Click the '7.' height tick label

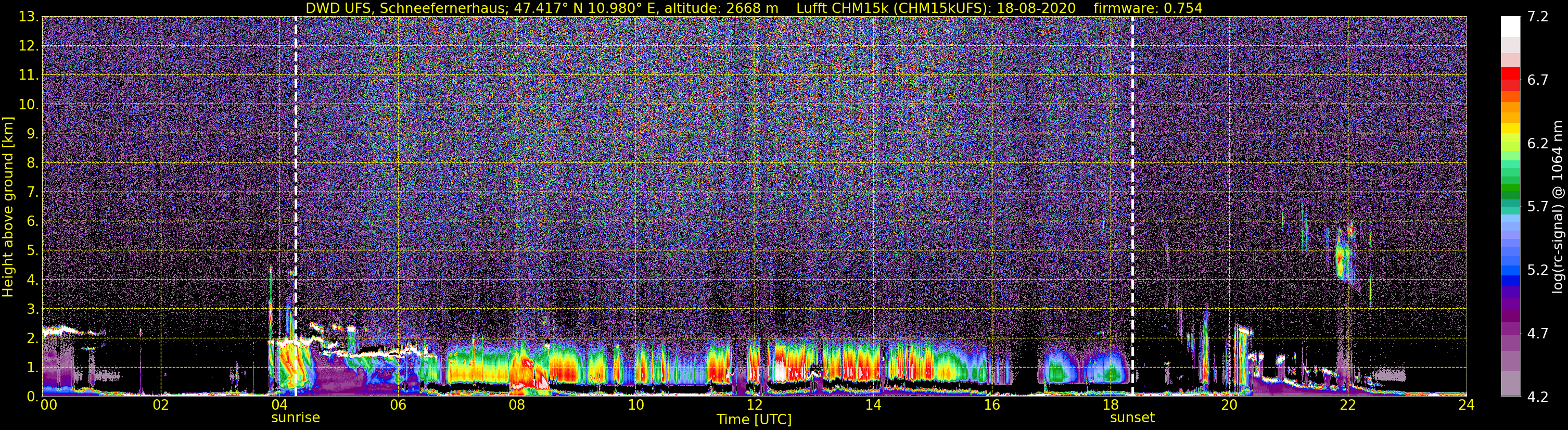(32, 193)
